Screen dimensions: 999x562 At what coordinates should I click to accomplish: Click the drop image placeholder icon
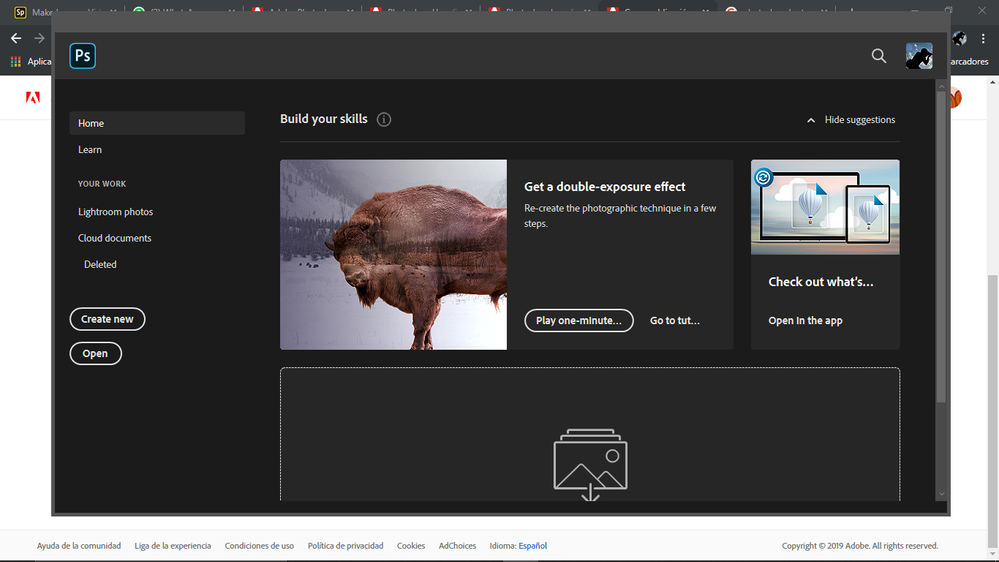pyautogui.click(x=591, y=465)
